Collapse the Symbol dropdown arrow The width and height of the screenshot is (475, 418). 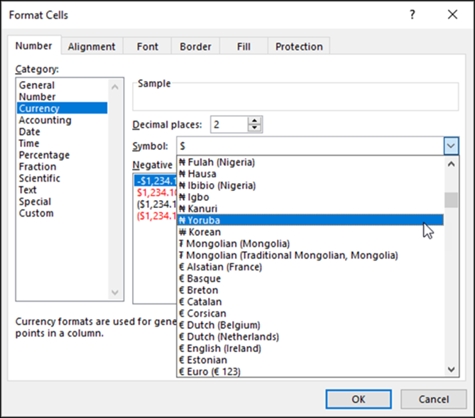[451, 146]
